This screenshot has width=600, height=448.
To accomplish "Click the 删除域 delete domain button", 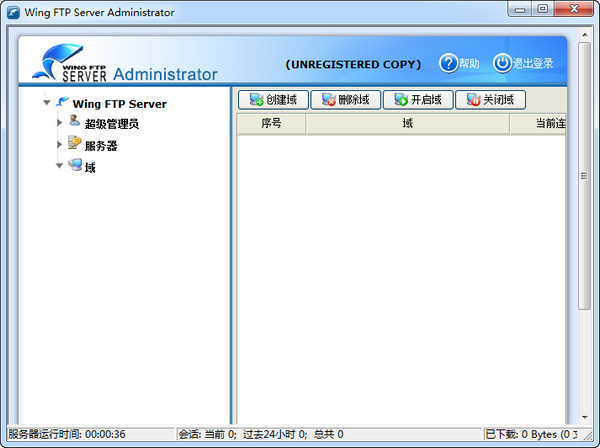I will (346, 100).
